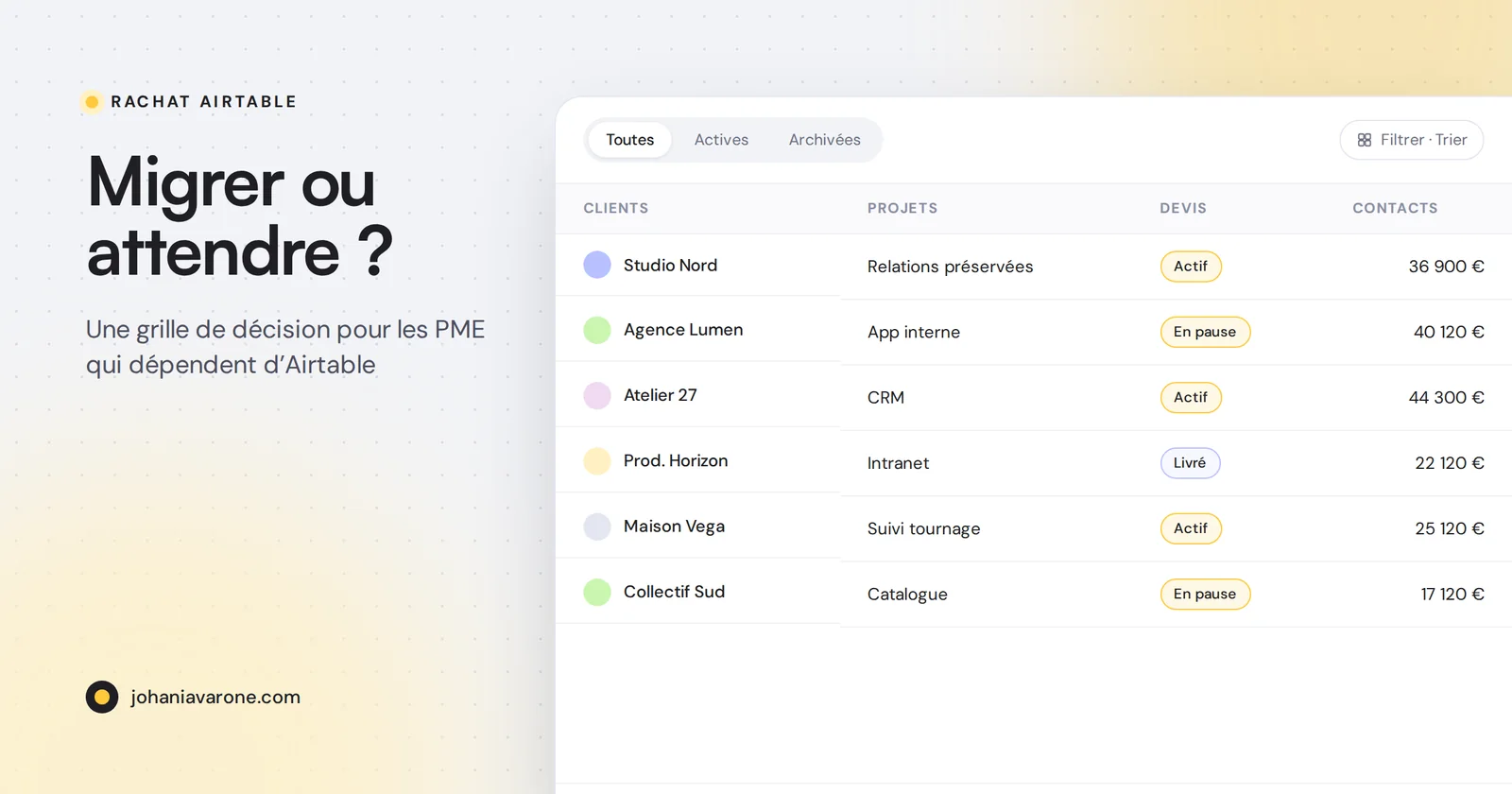Click the Catalogue project cell

[907, 595]
